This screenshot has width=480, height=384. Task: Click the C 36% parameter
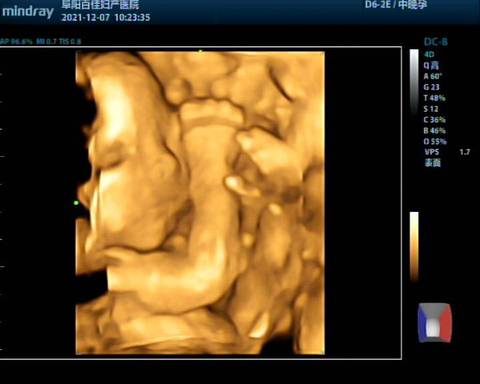pos(434,120)
